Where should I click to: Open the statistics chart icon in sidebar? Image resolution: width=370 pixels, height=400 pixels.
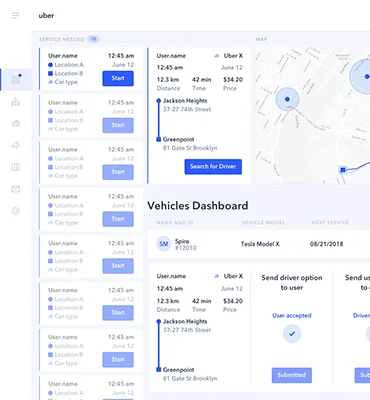[x=16, y=101]
